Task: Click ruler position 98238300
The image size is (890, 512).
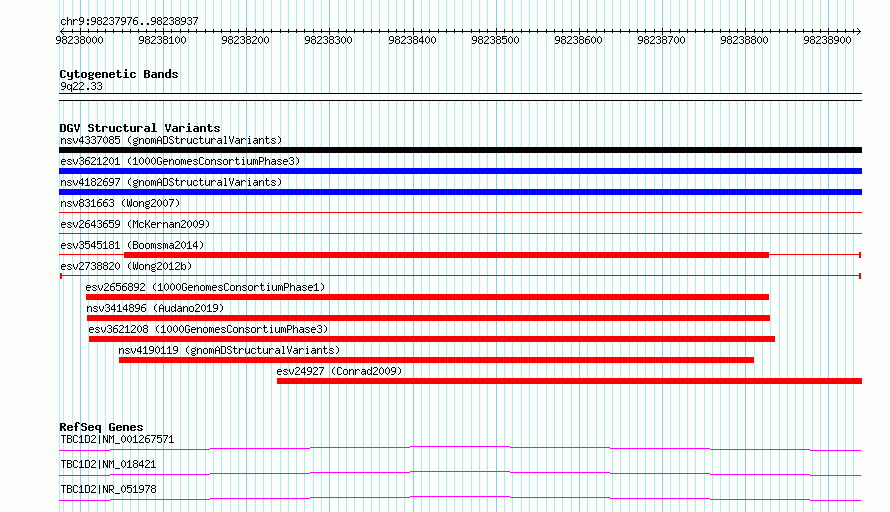Action: click(328, 40)
